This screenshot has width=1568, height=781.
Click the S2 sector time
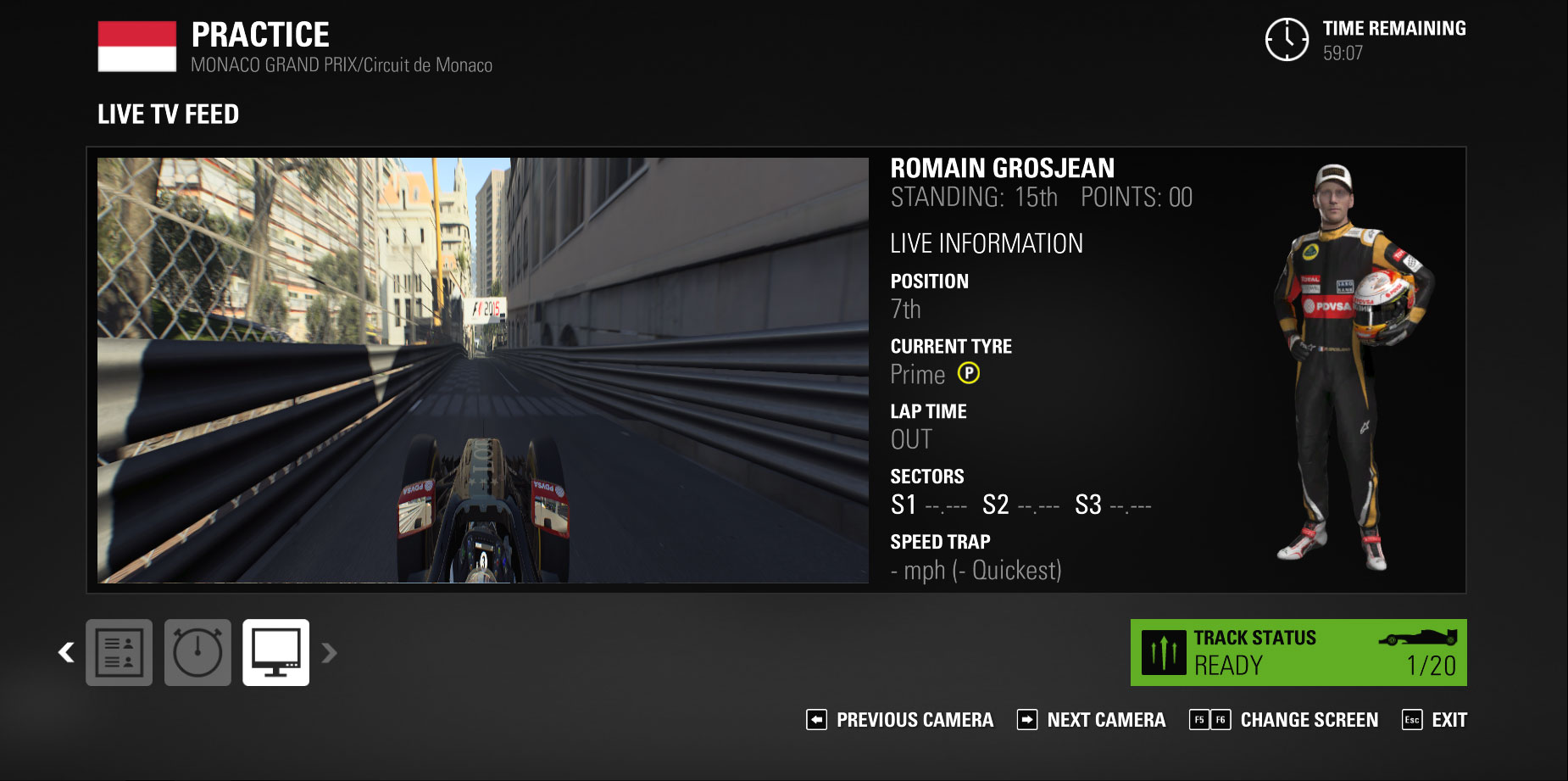(1021, 505)
